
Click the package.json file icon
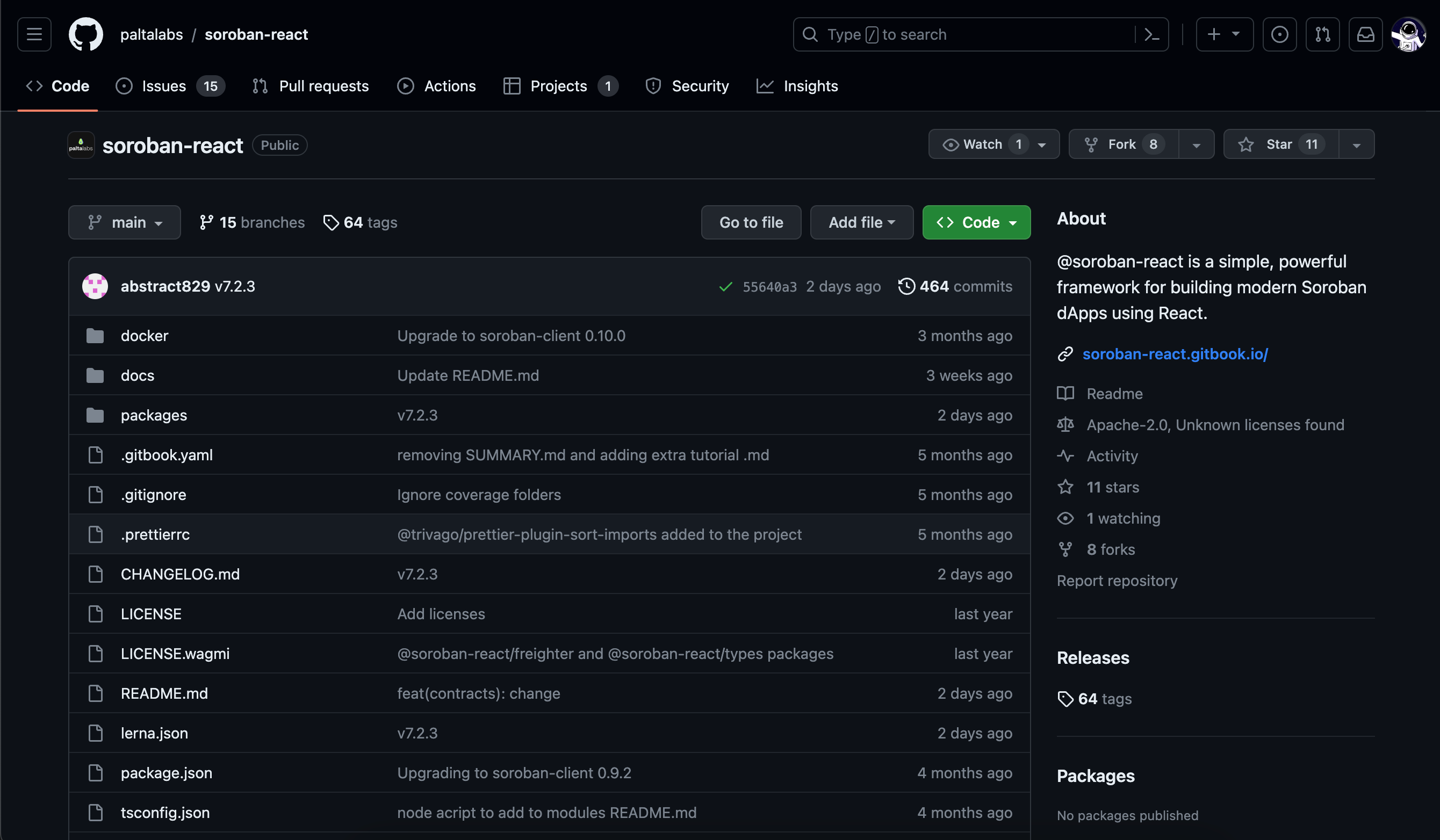tap(96, 773)
